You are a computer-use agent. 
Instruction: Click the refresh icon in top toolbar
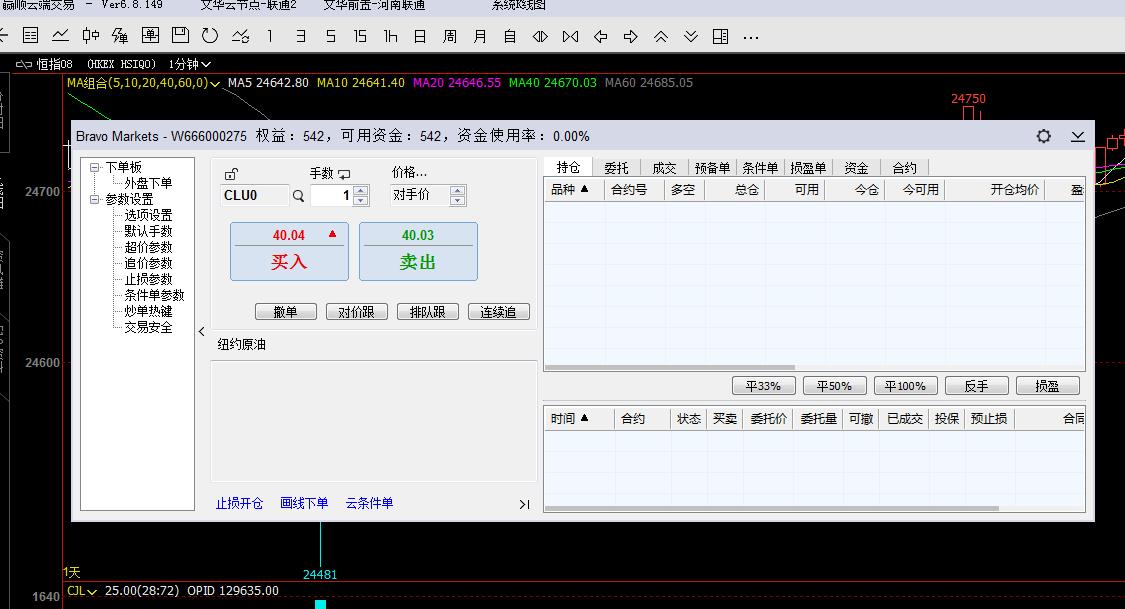tap(210, 36)
